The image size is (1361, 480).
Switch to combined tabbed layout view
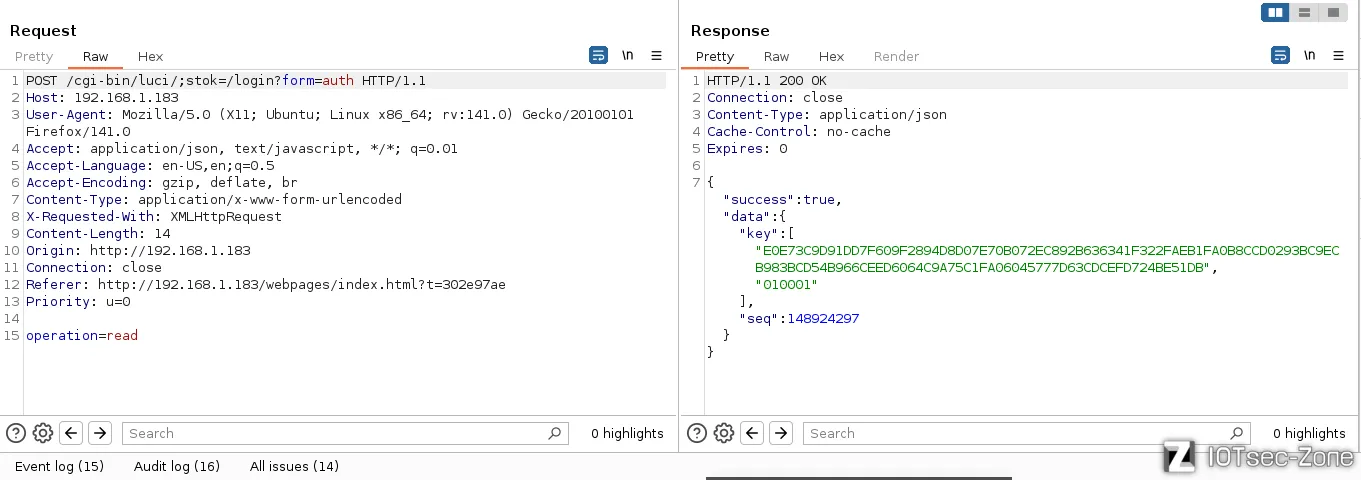(x=1333, y=12)
